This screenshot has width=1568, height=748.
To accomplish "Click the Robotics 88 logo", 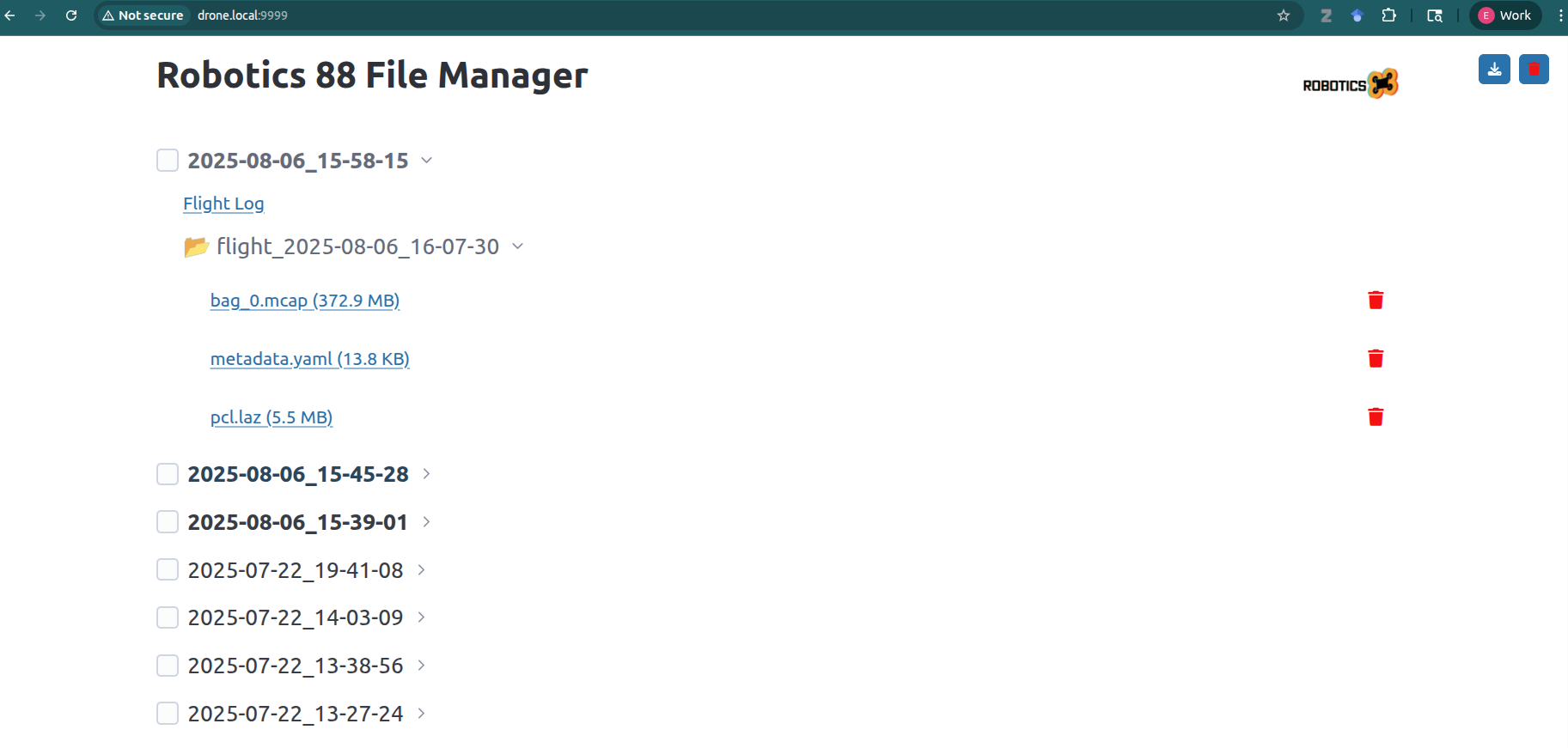I will point(1349,83).
